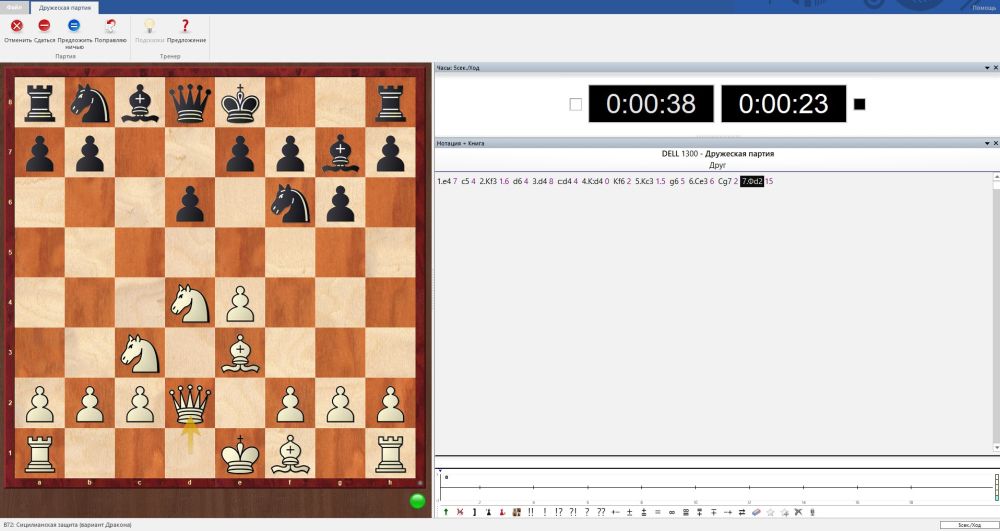This screenshot has width=1000, height=531.
Task: Click the B72 Sicilian Dragon opening label
Action: click(x=67, y=525)
